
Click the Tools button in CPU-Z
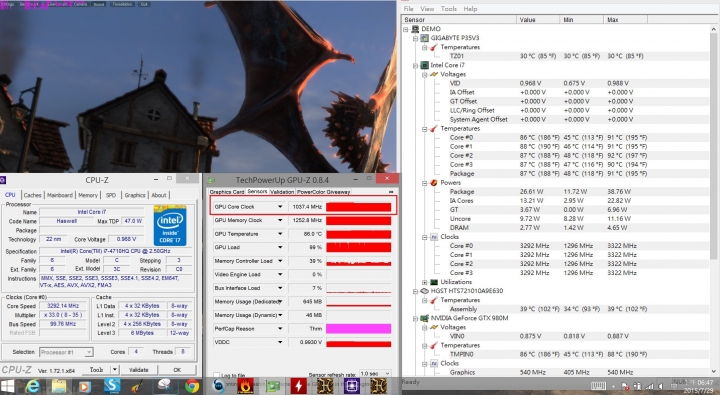[x=96, y=369]
